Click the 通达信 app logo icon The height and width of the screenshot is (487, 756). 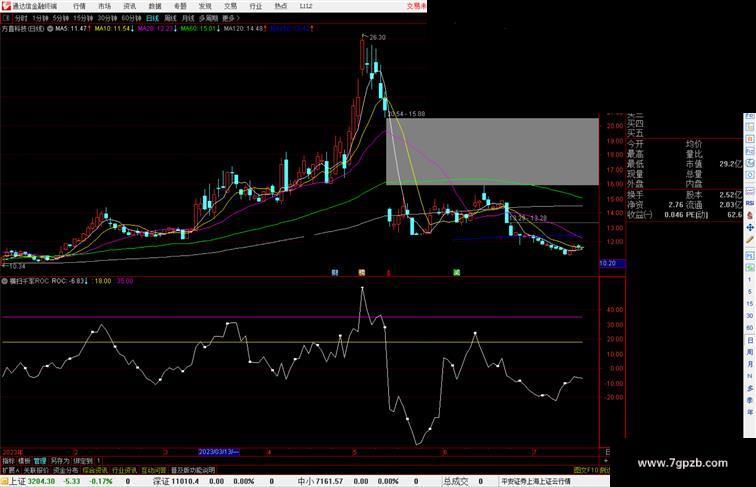click(6, 6)
